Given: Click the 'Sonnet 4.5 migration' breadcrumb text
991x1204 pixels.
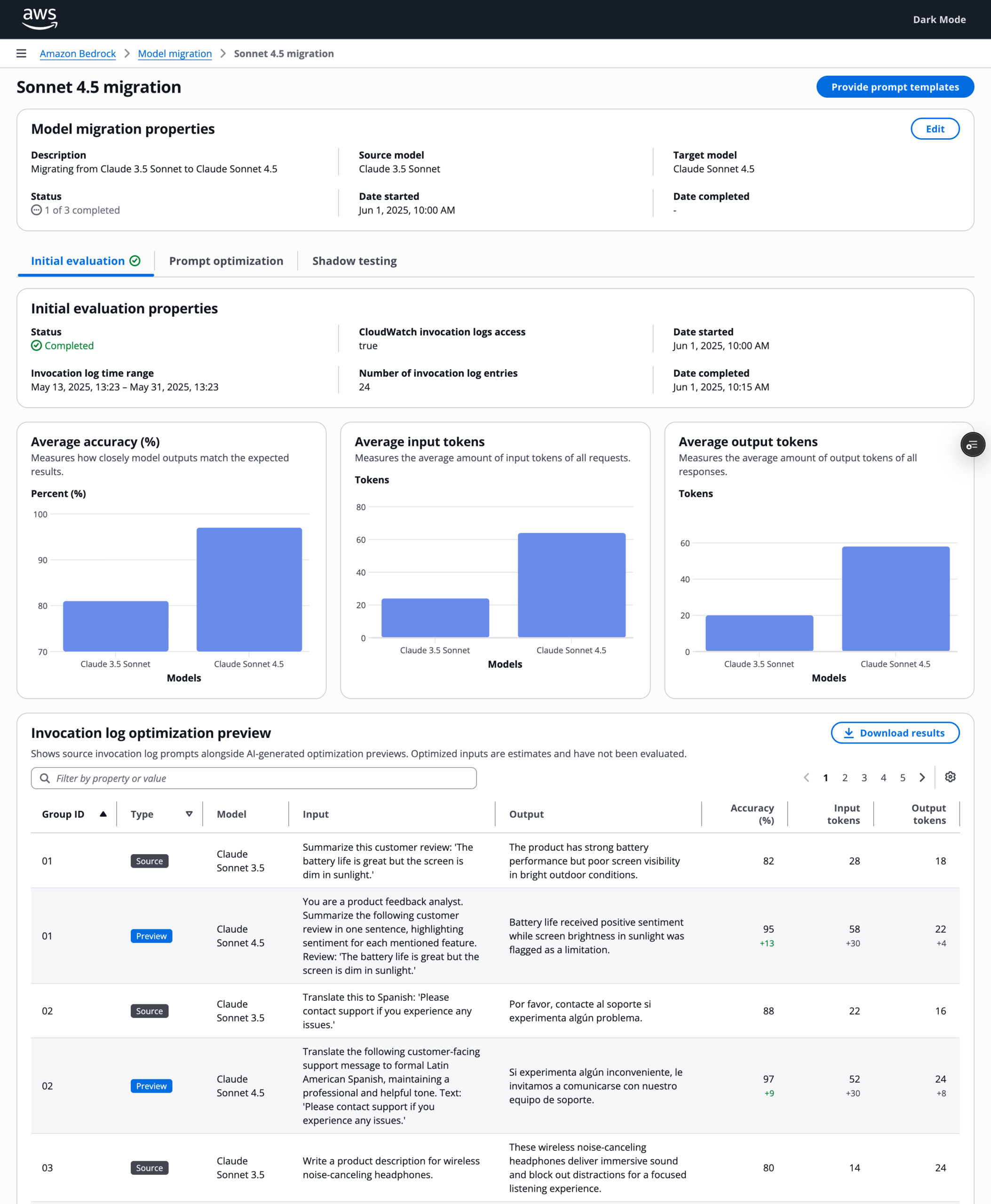Looking at the screenshot, I should pos(284,54).
